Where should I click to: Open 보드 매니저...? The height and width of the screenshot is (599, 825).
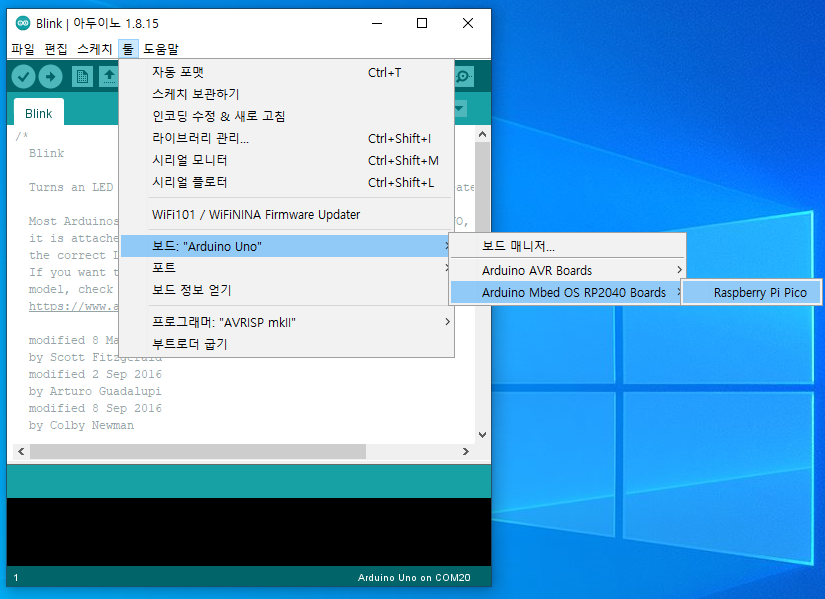[x=568, y=246]
